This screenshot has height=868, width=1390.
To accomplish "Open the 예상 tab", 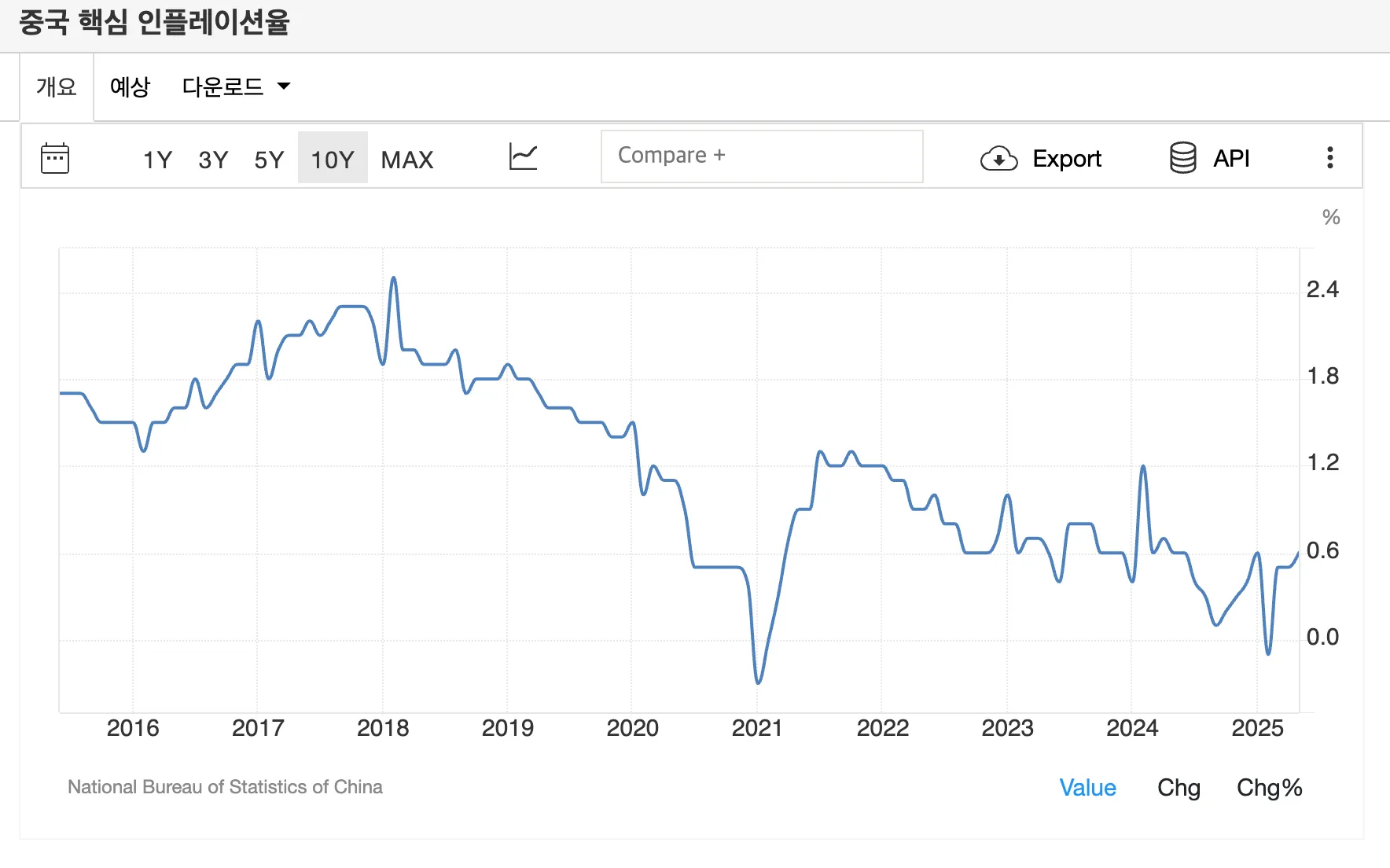I will 130,86.
